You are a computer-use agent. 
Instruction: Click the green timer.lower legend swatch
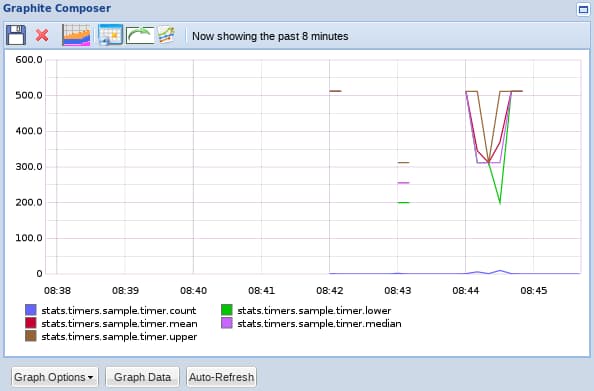(227, 310)
